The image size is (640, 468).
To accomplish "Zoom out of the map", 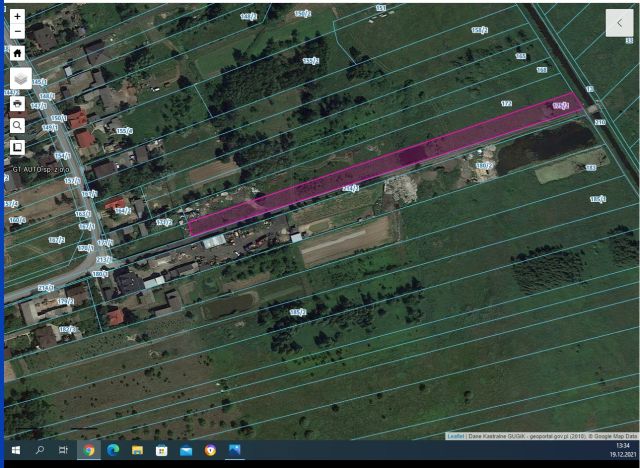I will pyautogui.click(x=17, y=31).
